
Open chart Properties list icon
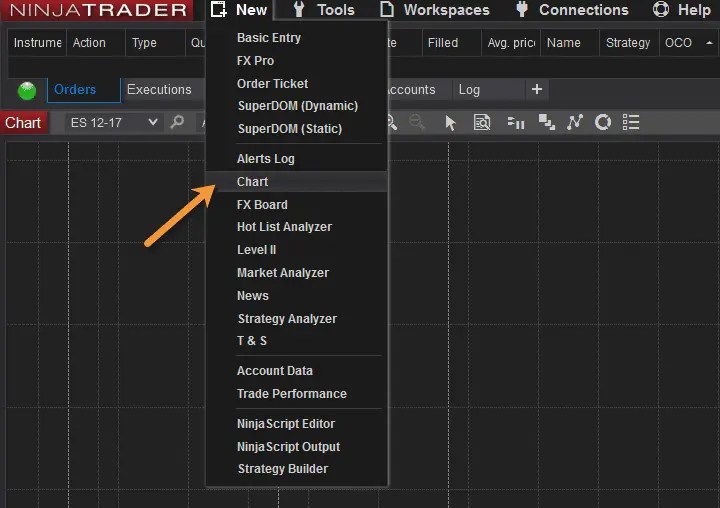click(x=631, y=122)
